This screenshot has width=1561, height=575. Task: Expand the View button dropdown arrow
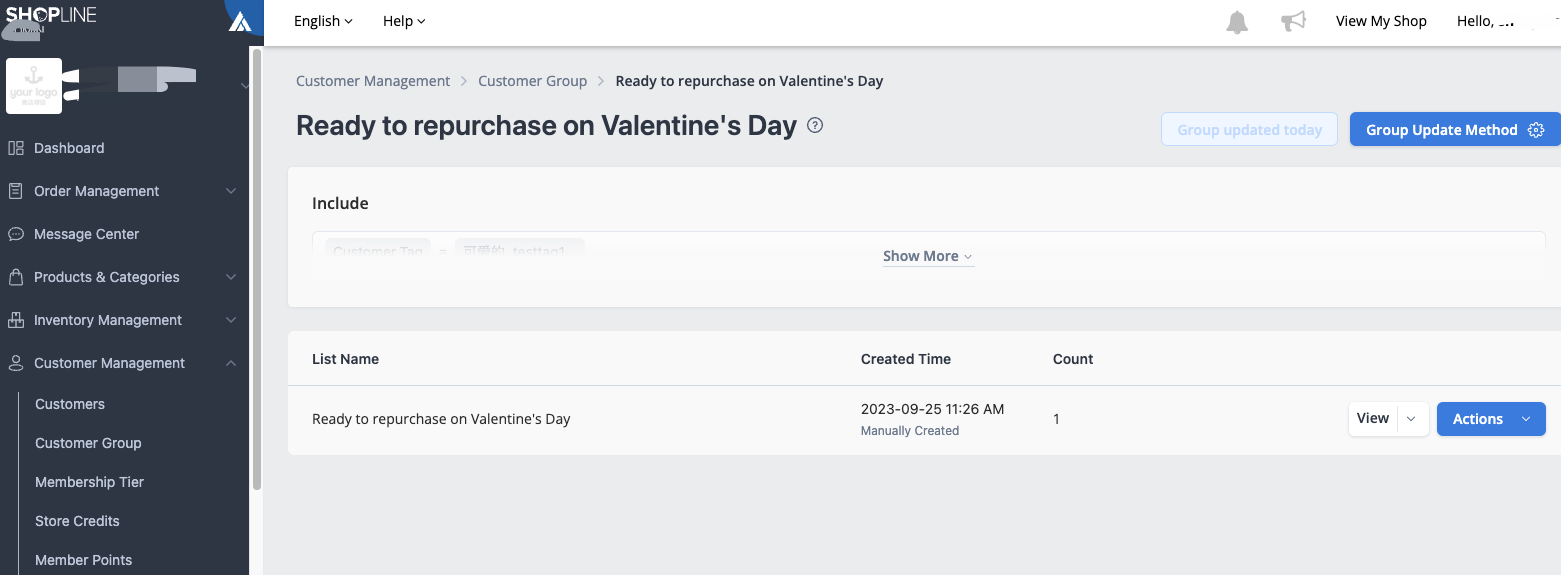(1411, 419)
